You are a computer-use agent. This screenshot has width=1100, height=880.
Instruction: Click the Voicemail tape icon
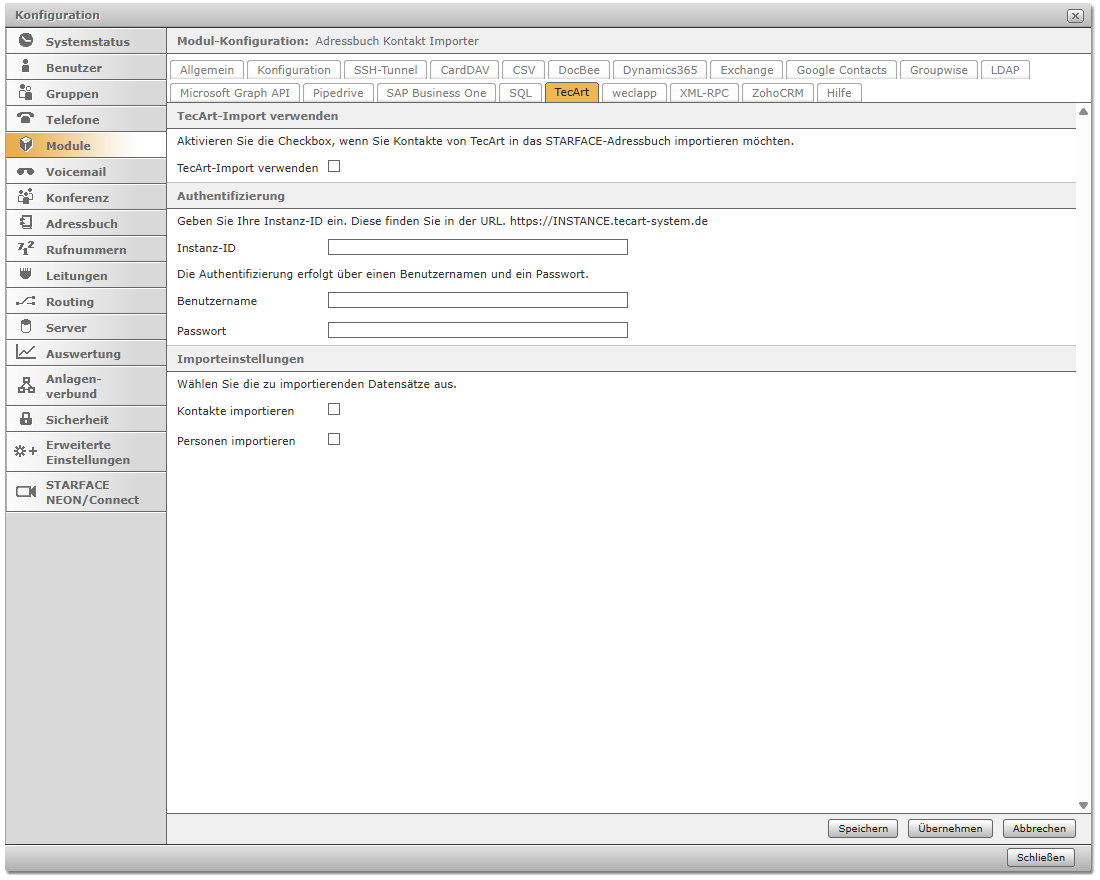point(26,171)
